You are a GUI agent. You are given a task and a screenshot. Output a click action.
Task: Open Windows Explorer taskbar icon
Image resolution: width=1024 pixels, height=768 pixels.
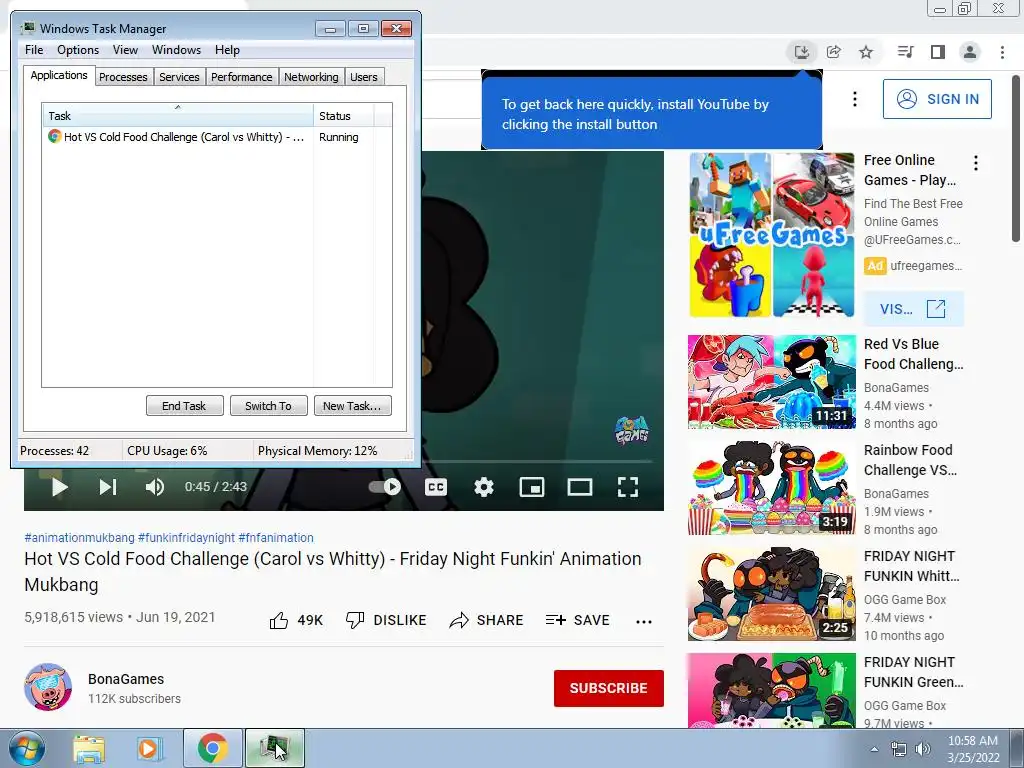pos(89,748)
